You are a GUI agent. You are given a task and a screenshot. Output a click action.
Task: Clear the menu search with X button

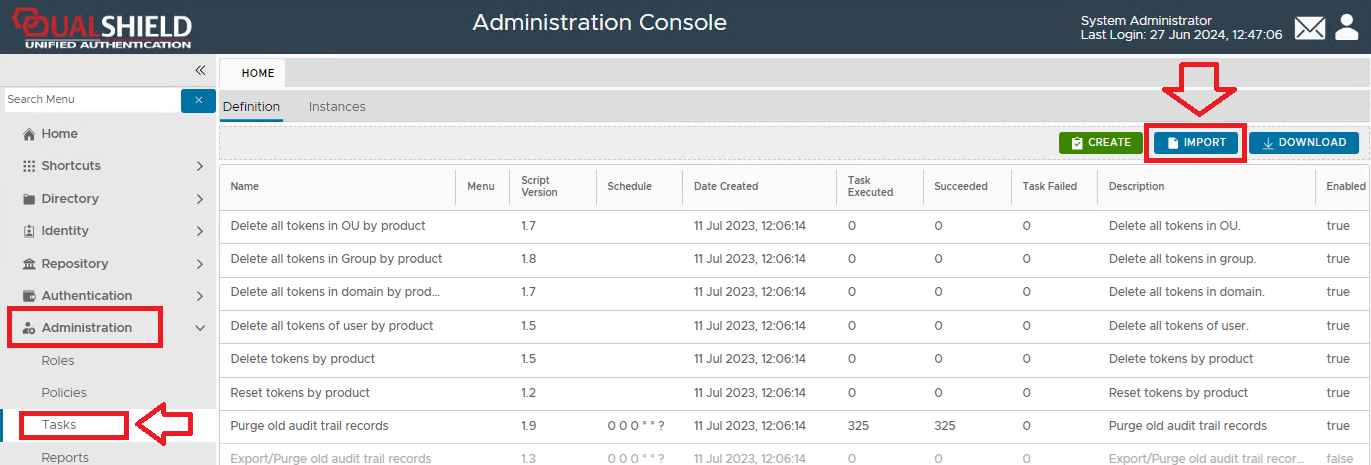[x=198, y=100]
